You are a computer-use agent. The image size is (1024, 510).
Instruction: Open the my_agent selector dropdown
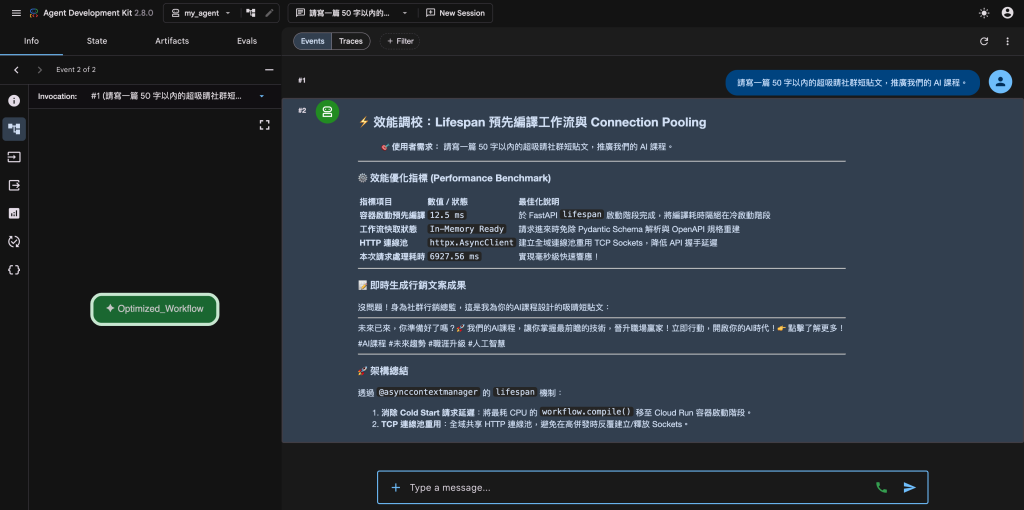(201, 13)
